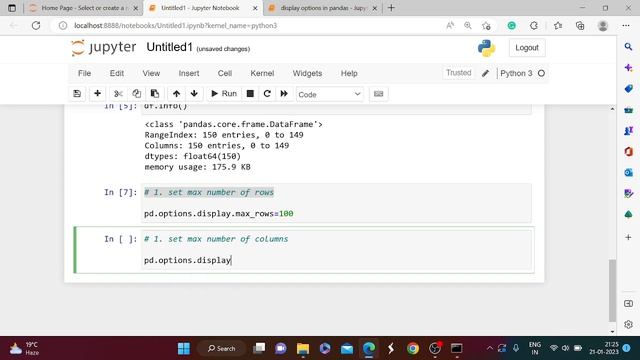Open Favorites list icon
The width and height of the screenshot is (640, 360).
point(558,25)
